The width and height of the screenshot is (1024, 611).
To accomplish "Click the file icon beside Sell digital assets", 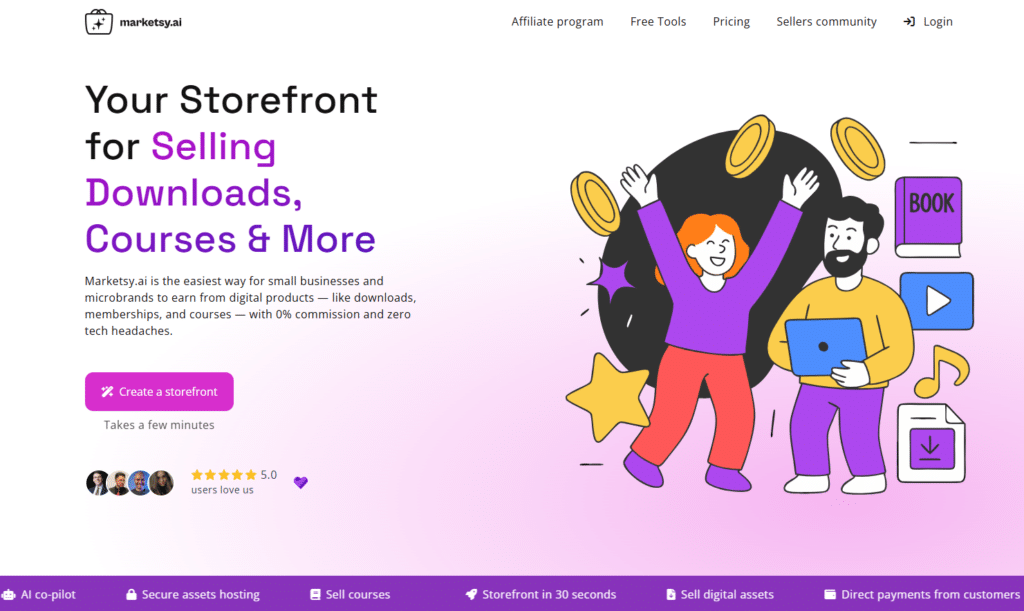I will (x=671, y=595).
